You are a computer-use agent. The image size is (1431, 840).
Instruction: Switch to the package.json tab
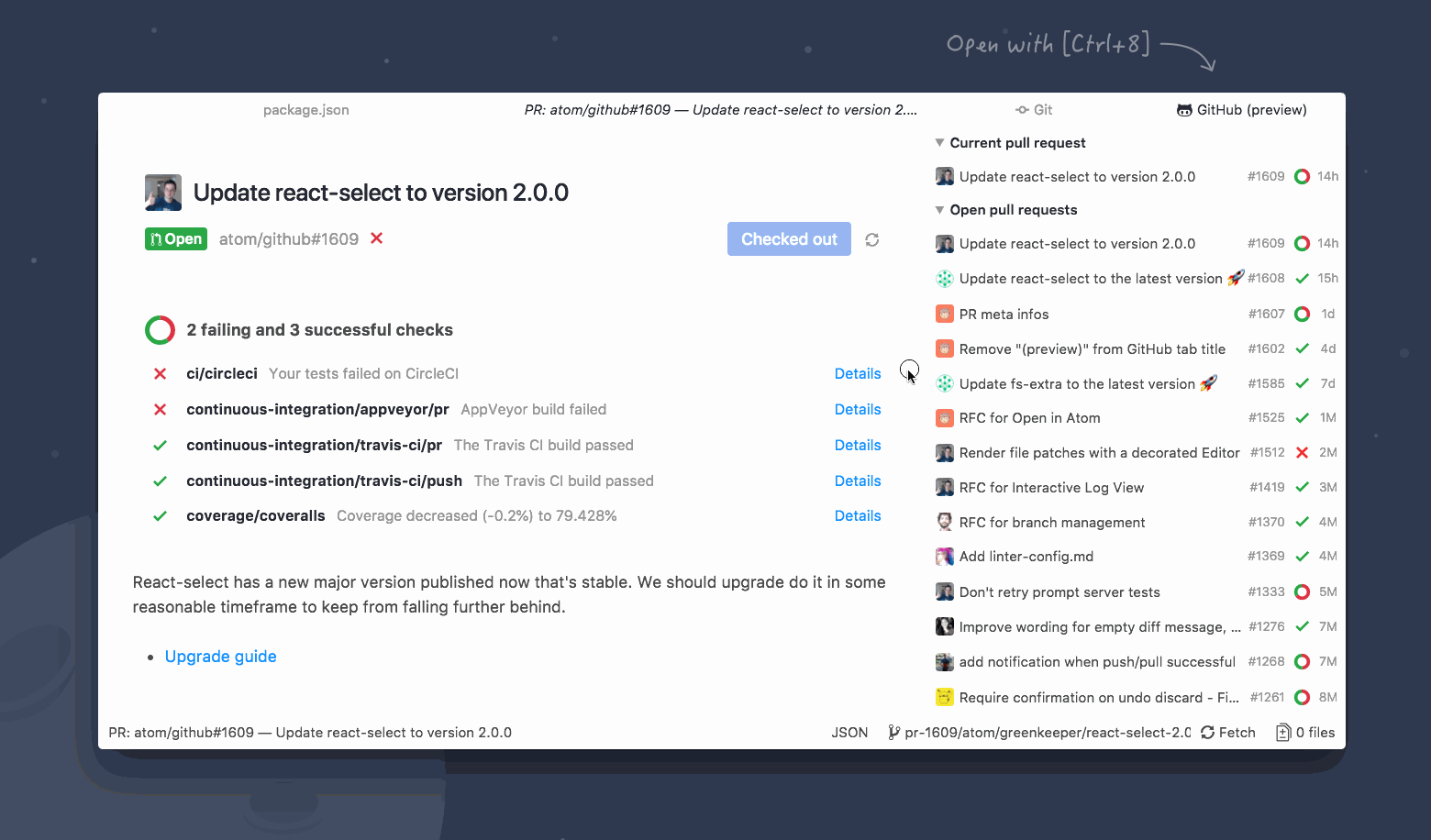coord(305,109)
